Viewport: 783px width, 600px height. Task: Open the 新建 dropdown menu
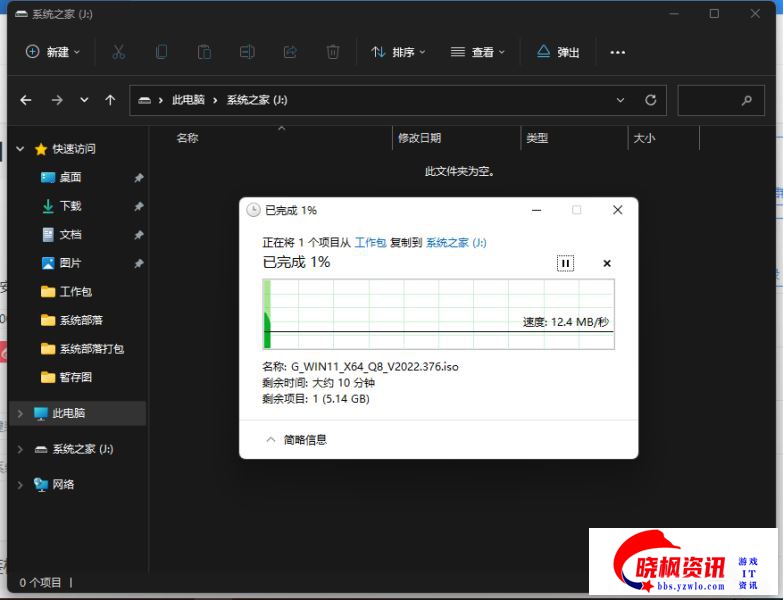pos(53,52)
